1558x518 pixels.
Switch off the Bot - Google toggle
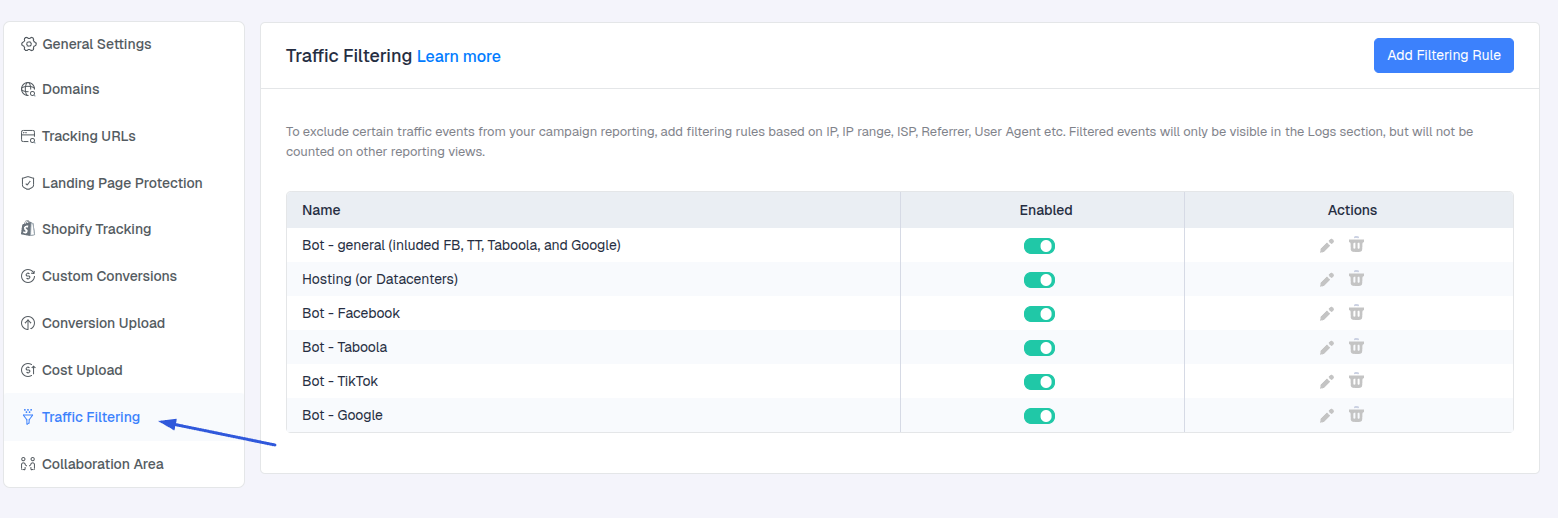tap(1039, 416)
